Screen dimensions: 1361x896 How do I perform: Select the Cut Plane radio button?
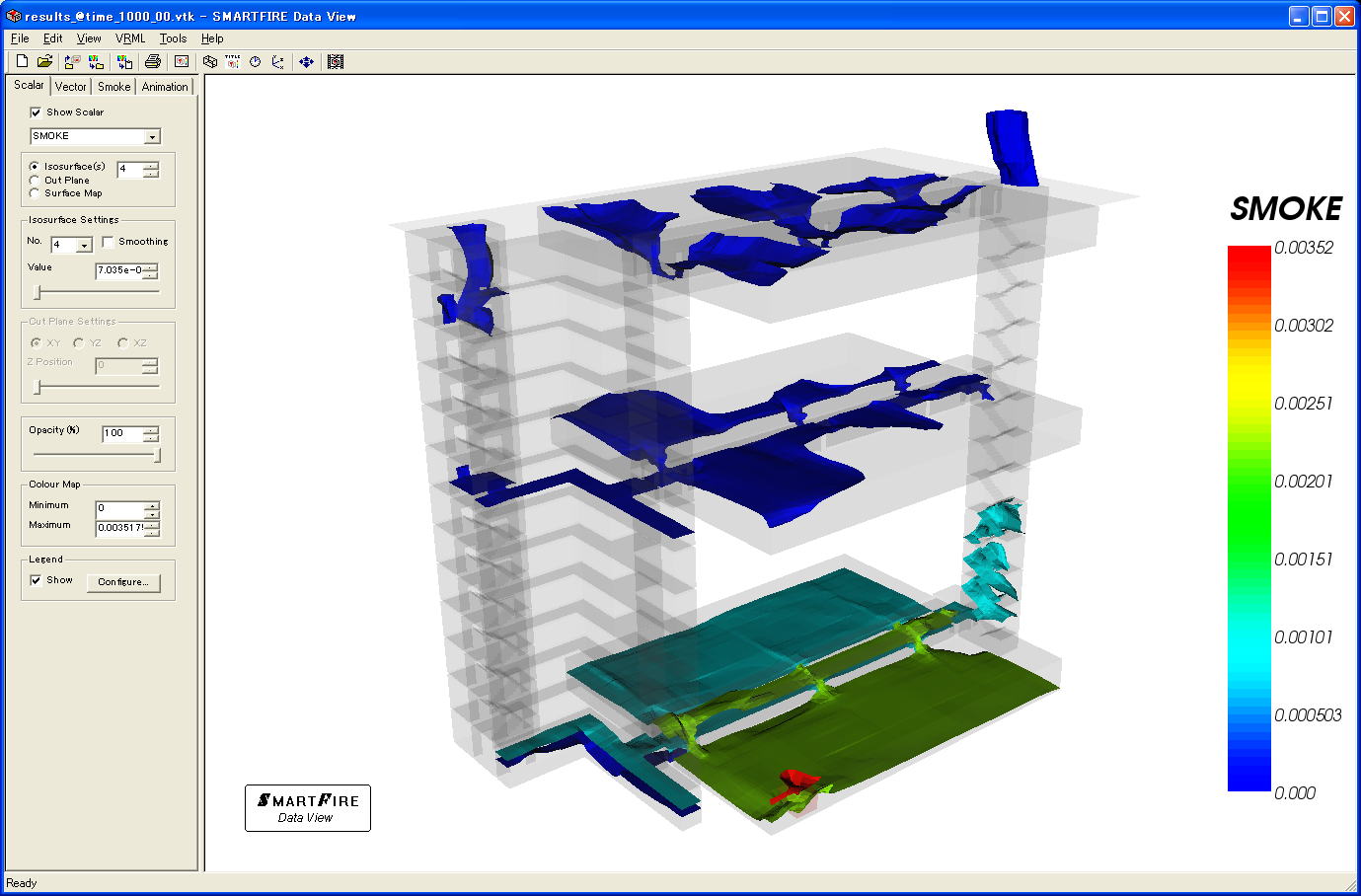pos(35,181)
